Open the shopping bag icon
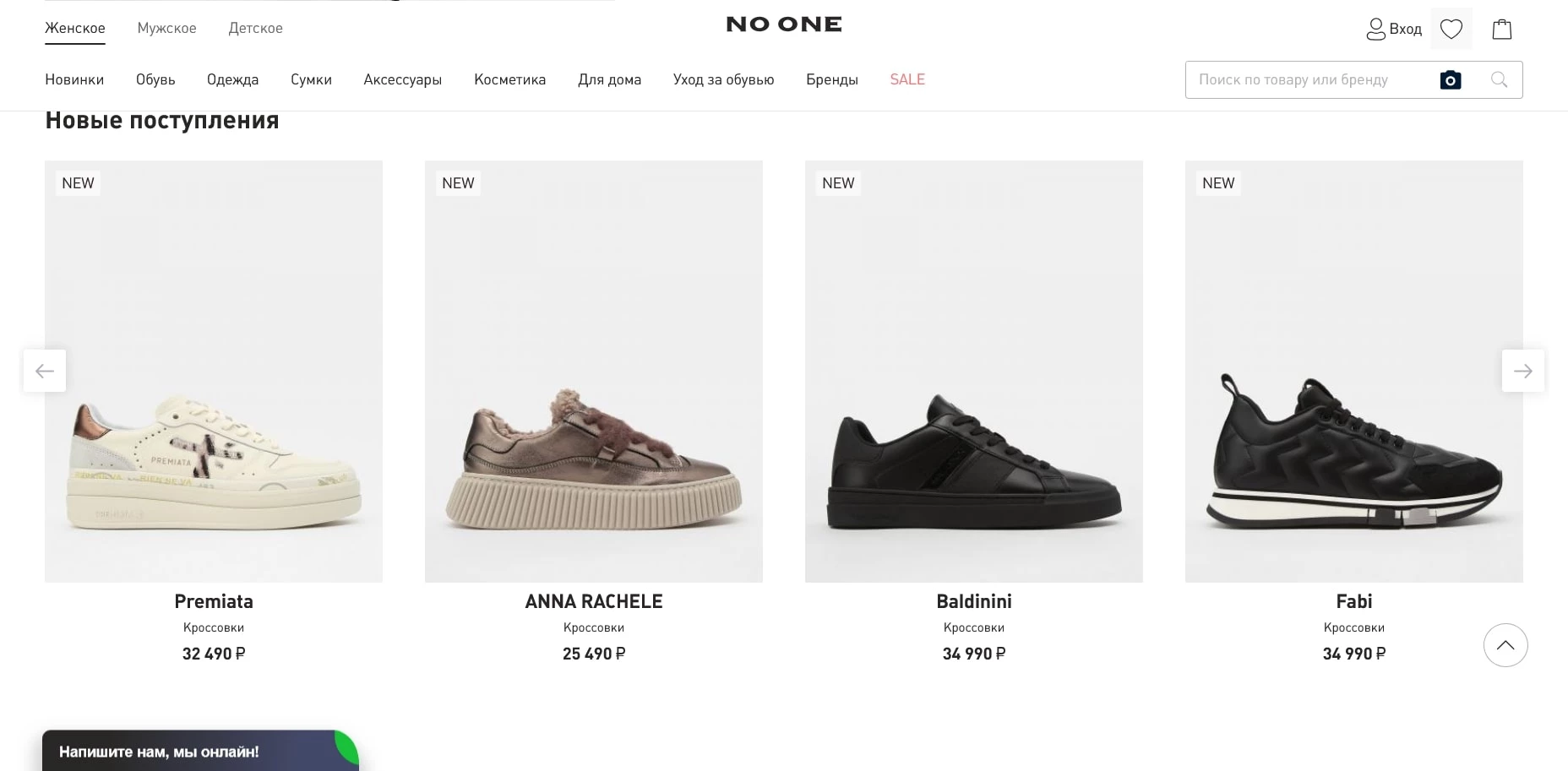Screen dimensions: 1568x771 click(x=1501, y=30)
